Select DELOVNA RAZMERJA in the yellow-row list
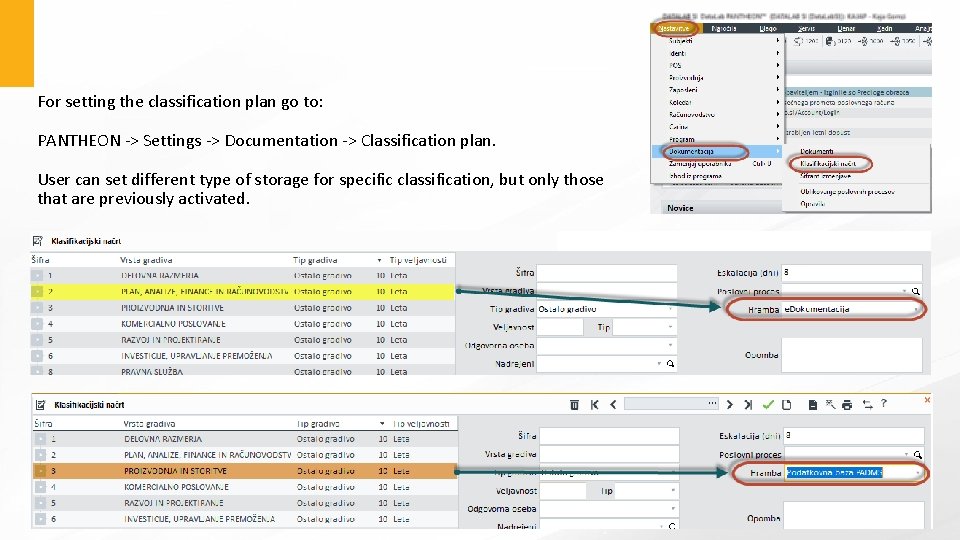 [x=242, y=276]
